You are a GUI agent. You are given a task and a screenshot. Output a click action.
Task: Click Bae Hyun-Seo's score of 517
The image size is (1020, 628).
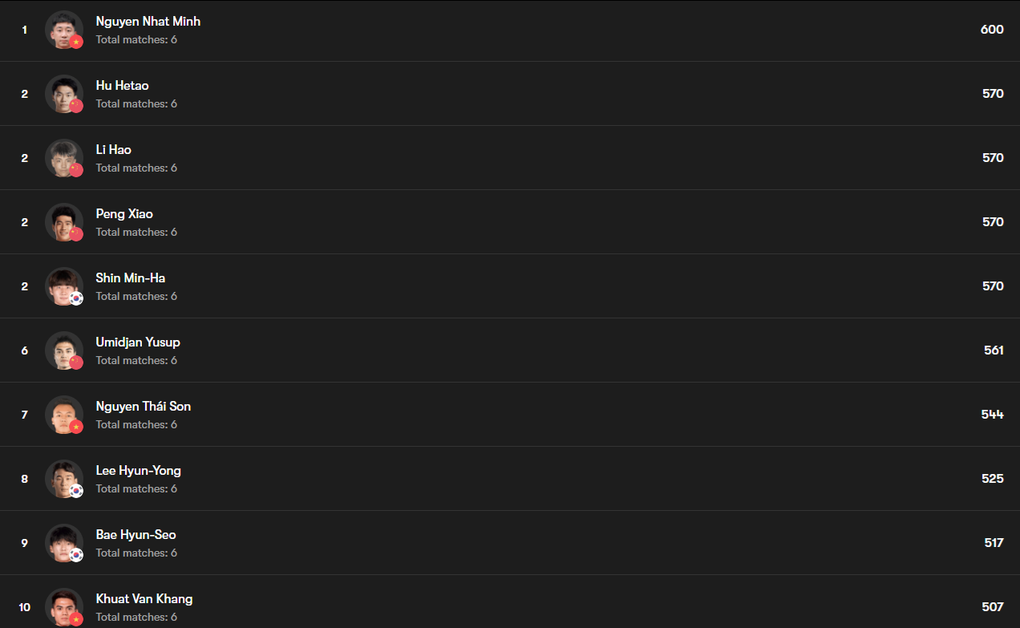[x=993, y=542]
